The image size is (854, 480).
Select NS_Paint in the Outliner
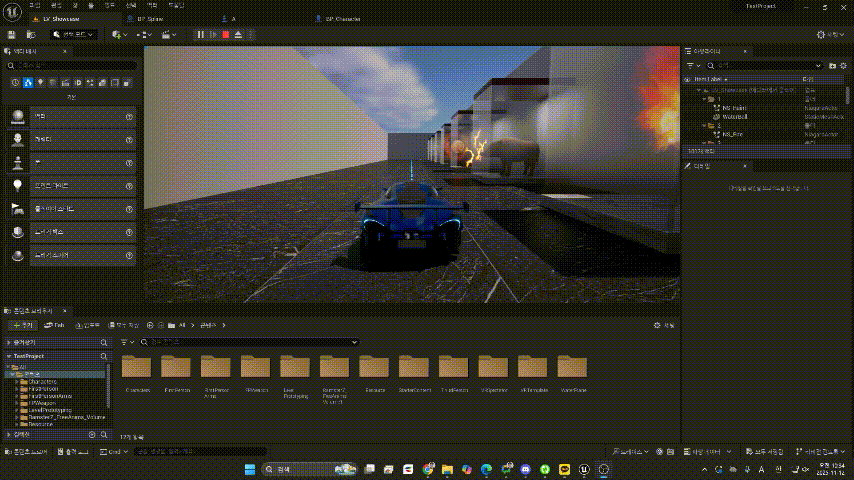(x=734, y=108)
